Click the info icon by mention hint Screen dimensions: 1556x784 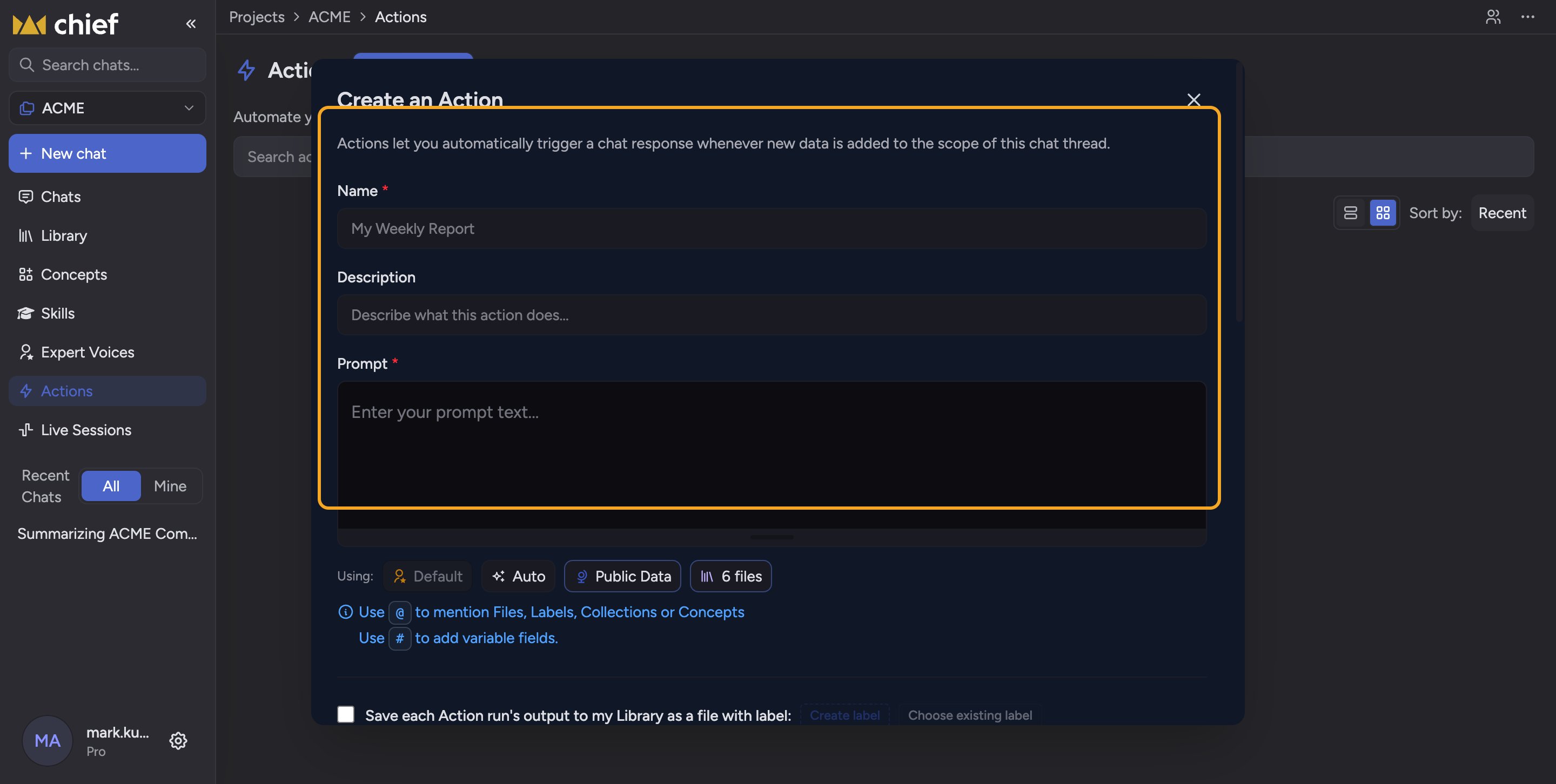[346, 612]
